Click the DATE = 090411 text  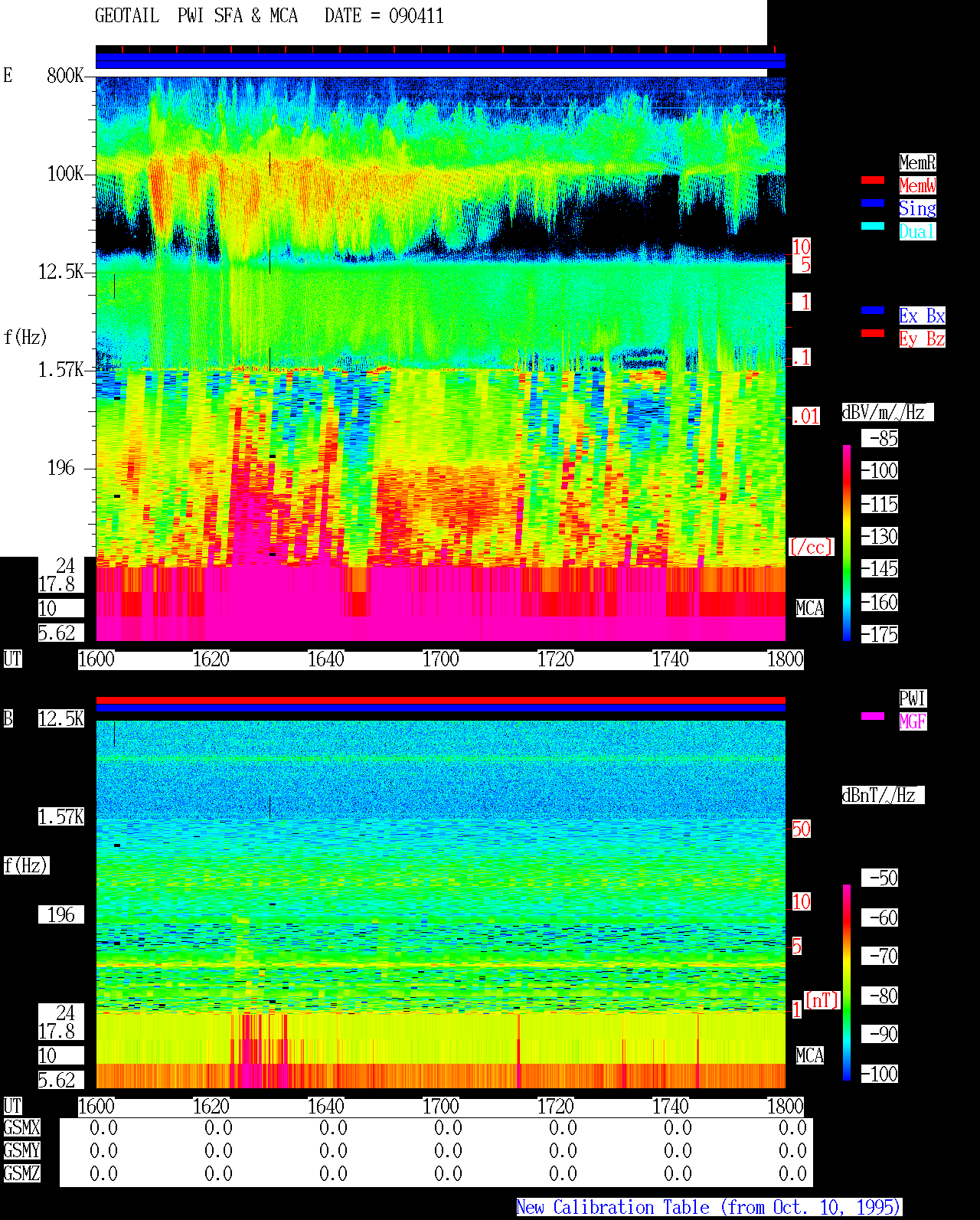pos(384,16)
